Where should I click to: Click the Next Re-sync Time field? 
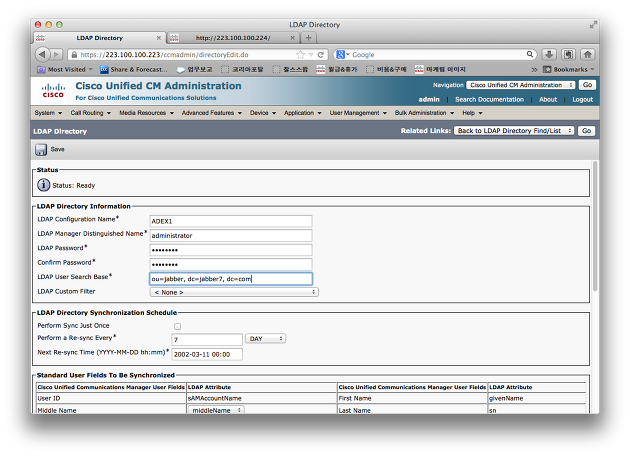click(207, 354)
